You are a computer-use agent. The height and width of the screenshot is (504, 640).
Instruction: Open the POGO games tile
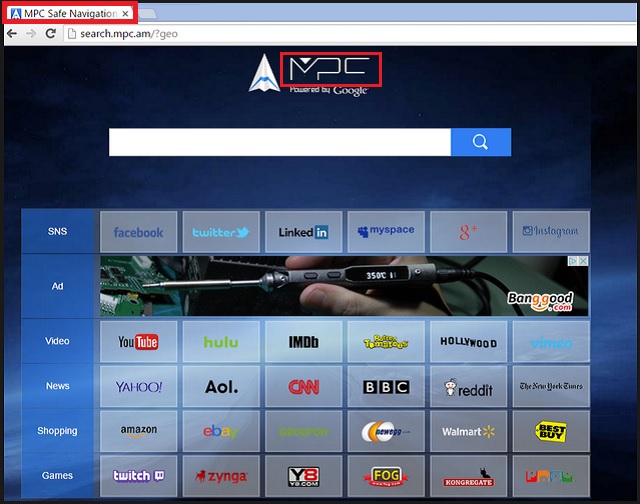(551, 476)
